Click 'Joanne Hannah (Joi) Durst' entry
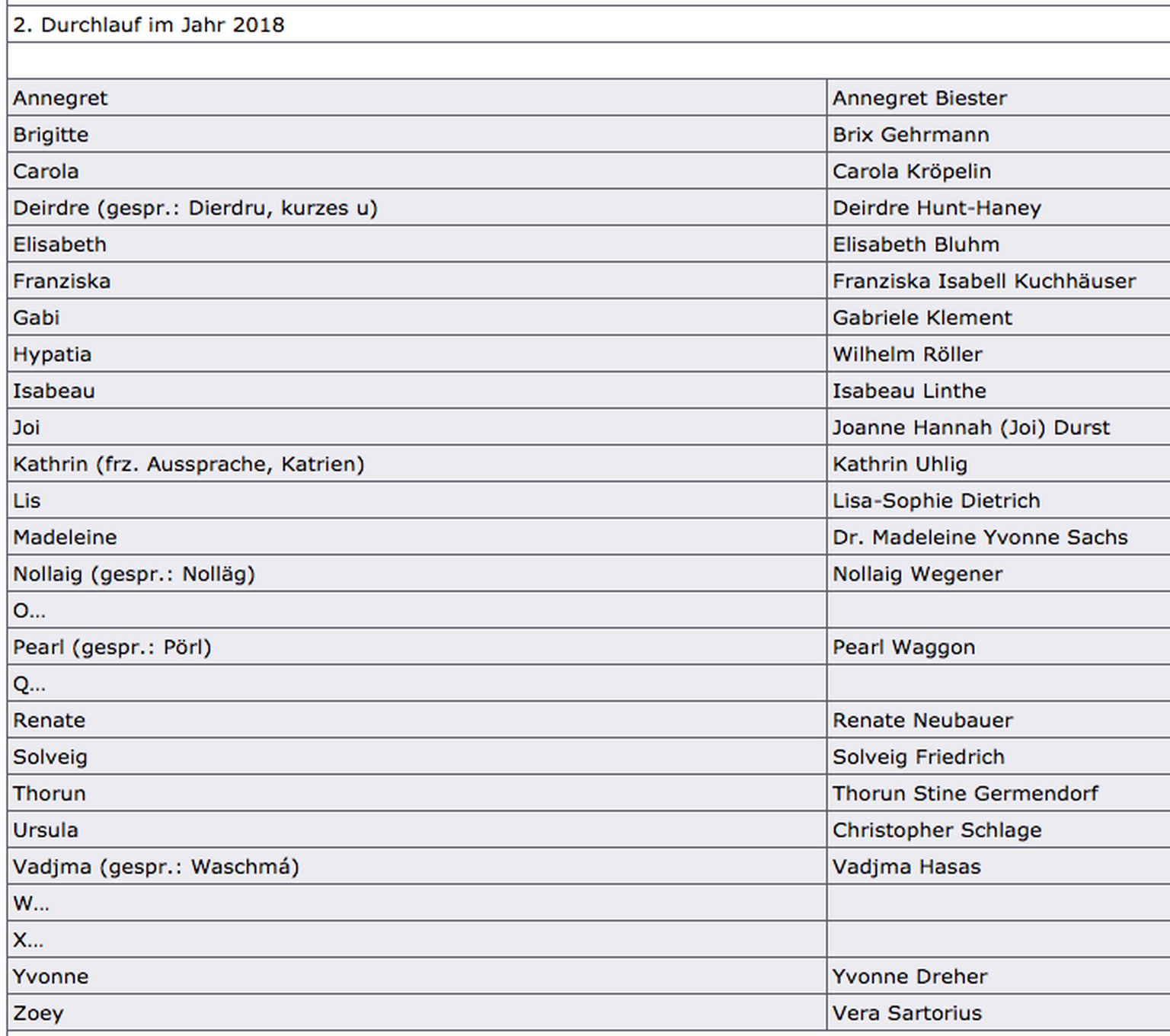This screenshot has width=1170, height=1036. pyautogui.click(x=971, y=427)
